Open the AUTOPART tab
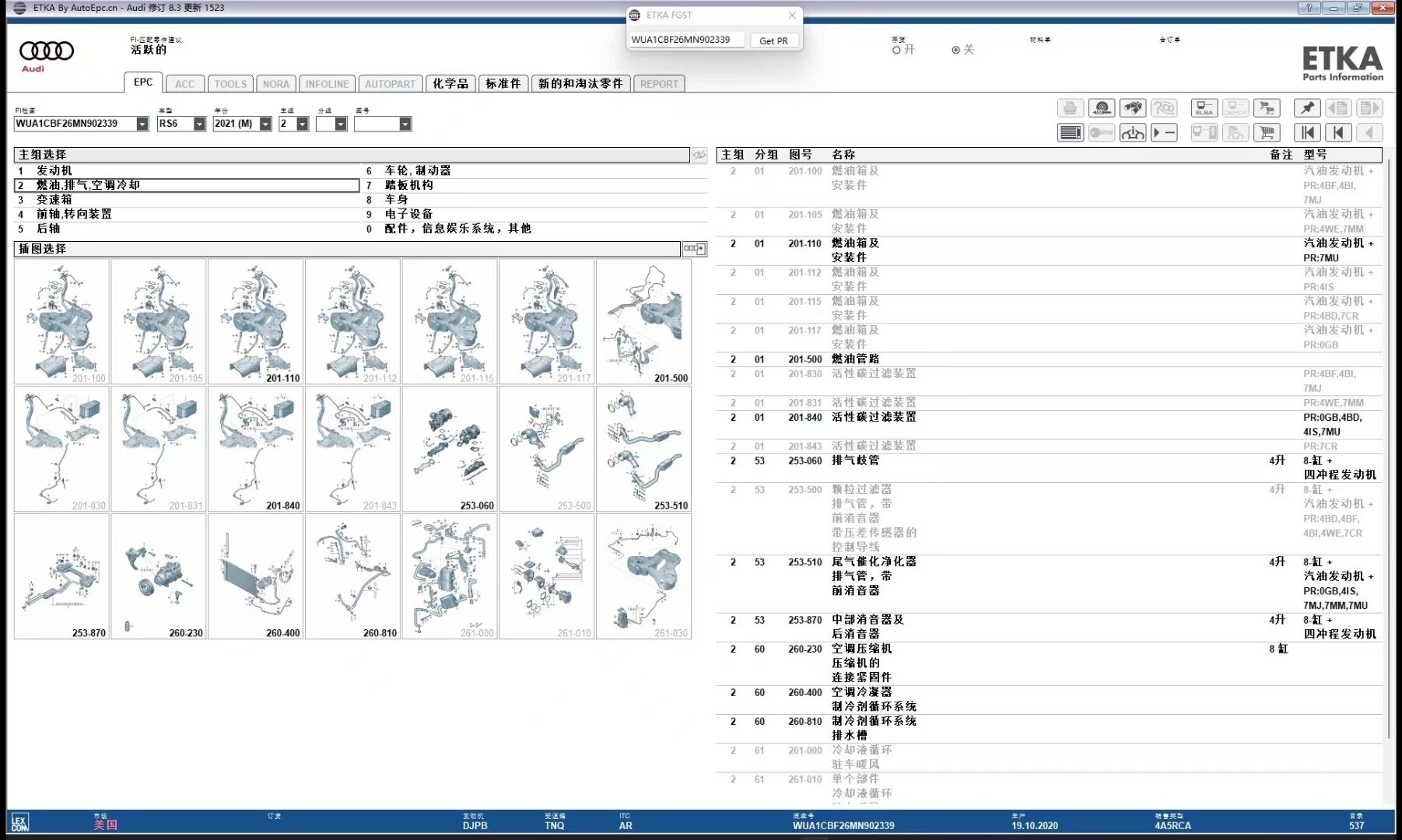Viewport: 1402px width, 840px height. tap(390, 84)
